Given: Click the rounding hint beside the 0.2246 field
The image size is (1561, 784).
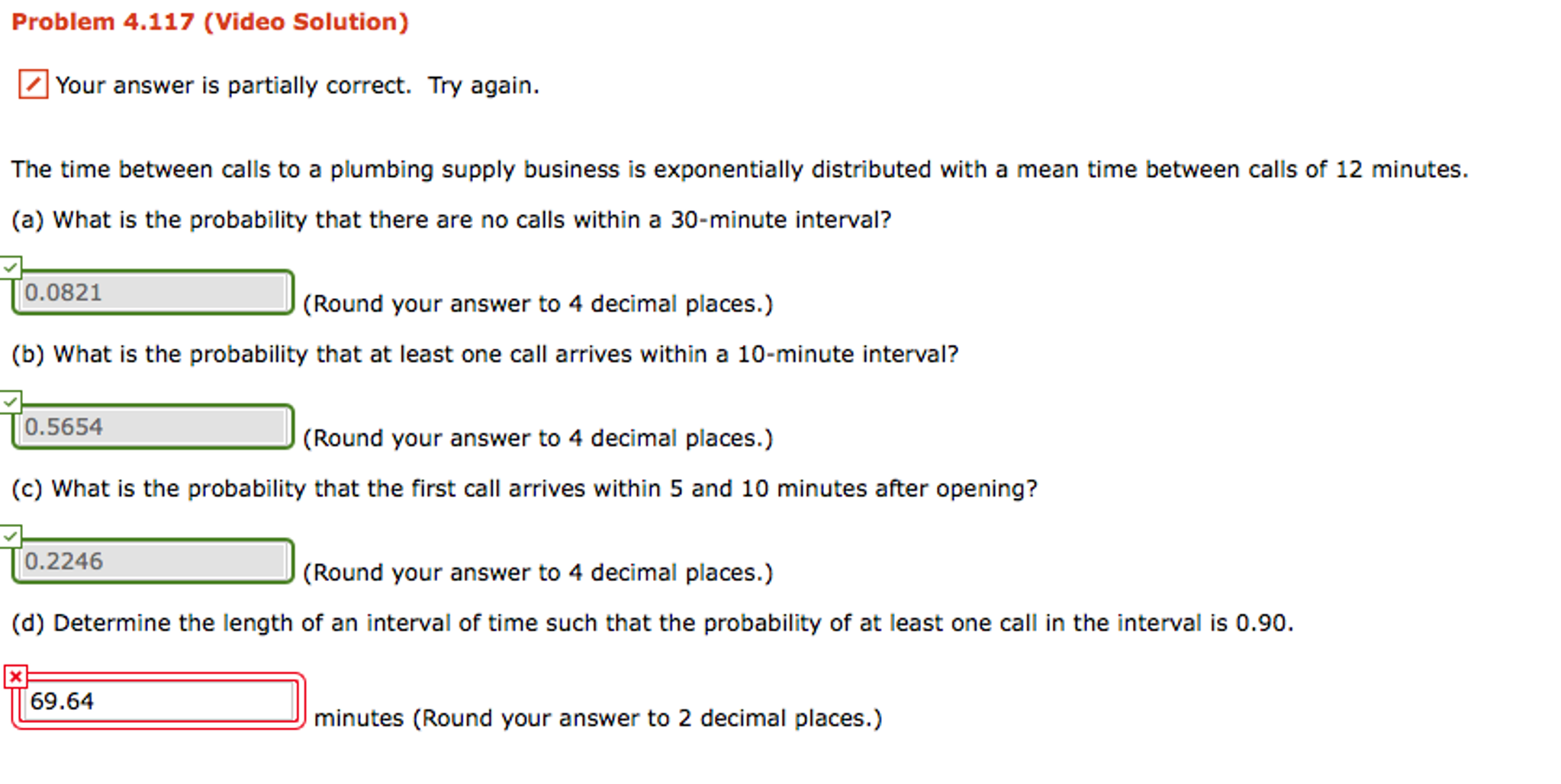Looking at the screenshot, I should coord(538,573).
